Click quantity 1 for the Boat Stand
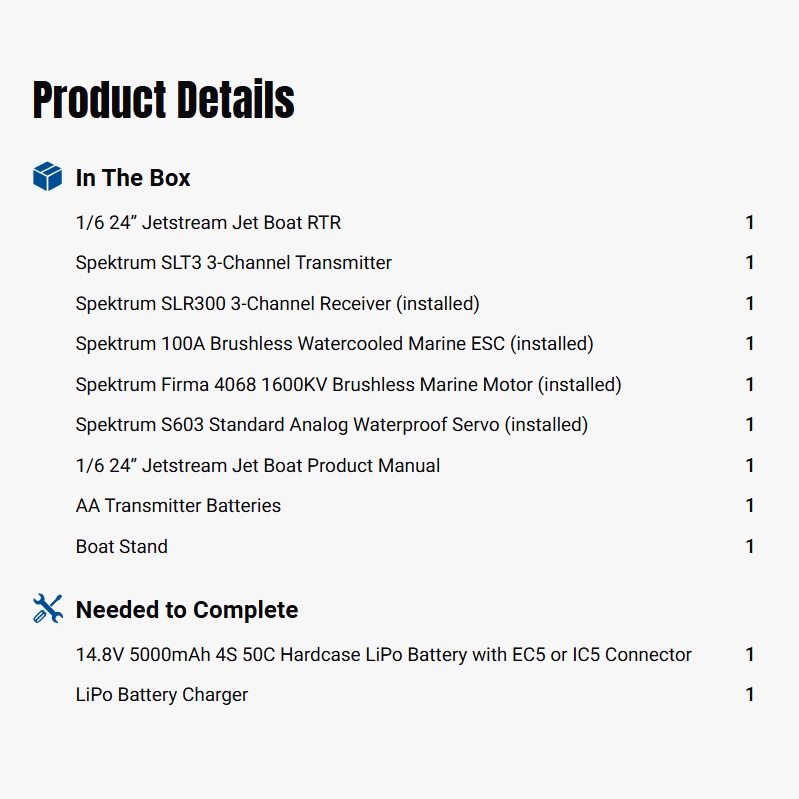The width and height of the screenshot is (799, 799). pos(750,546)
